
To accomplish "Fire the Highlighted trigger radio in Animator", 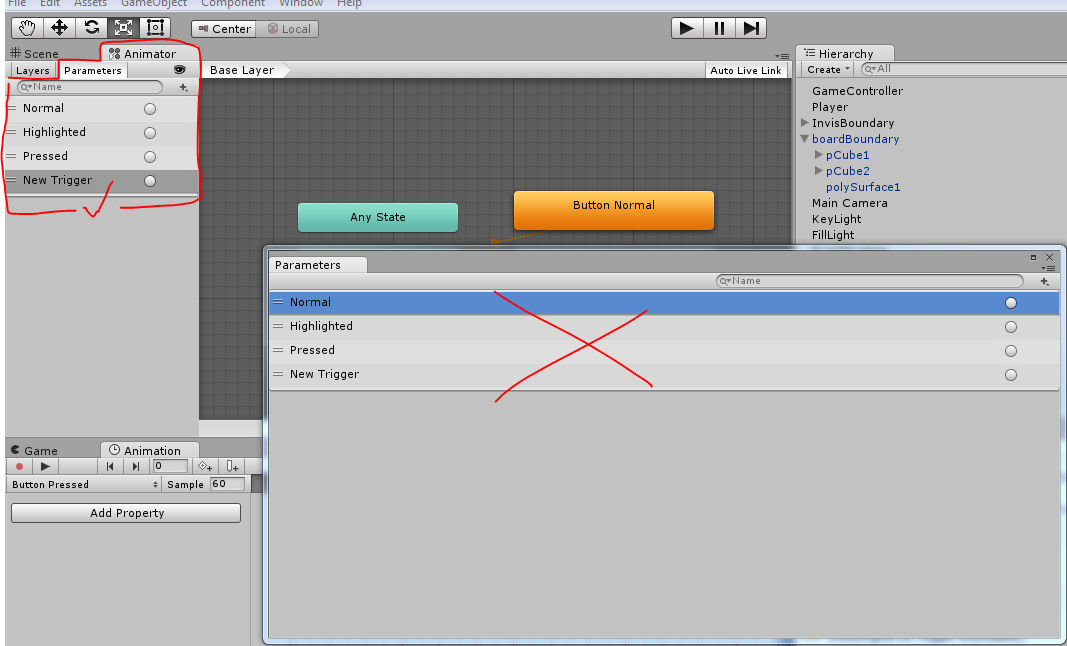I will tap(150, 132).
